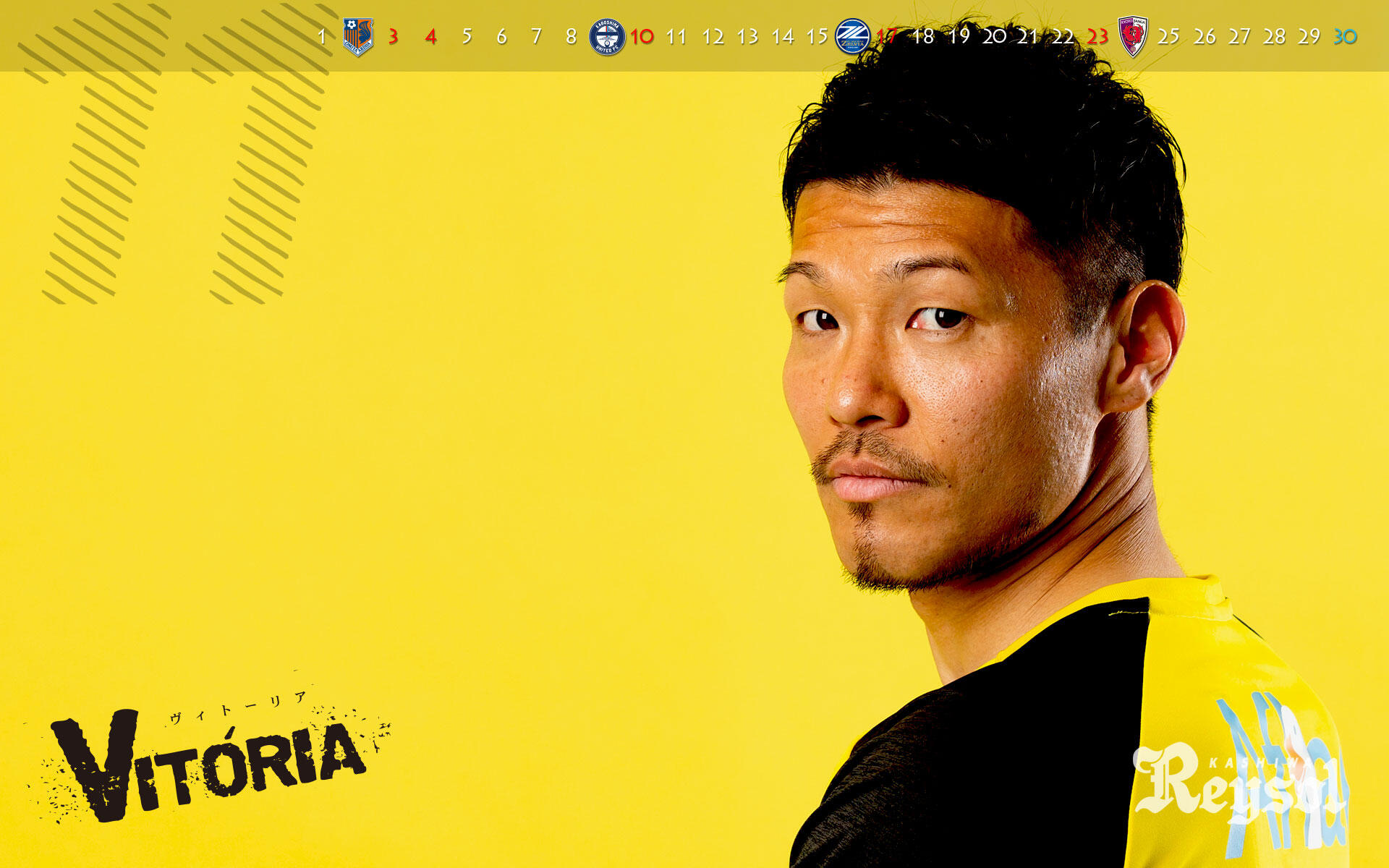Image resolution: width=1389 pixels, height=868 pixels.
Task: Select date 1 in the calendar strip
Action: (322, 36)
